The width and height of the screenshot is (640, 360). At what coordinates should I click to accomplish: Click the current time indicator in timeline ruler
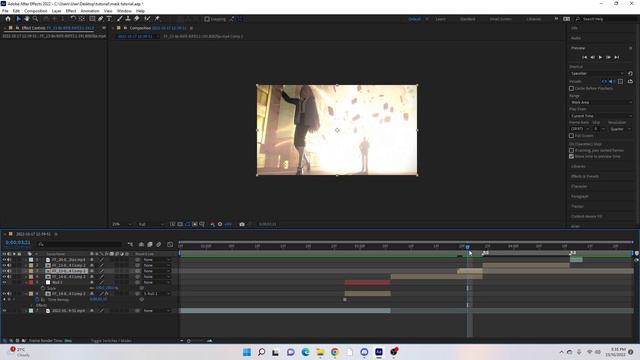click(x=467, y=247)
